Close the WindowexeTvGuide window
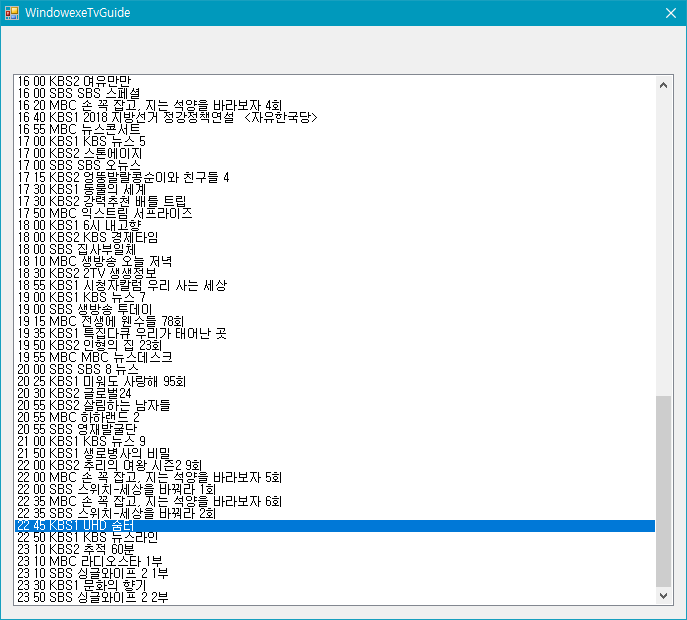687x620 pixels. pyautogui.click(x=671, y=13)
